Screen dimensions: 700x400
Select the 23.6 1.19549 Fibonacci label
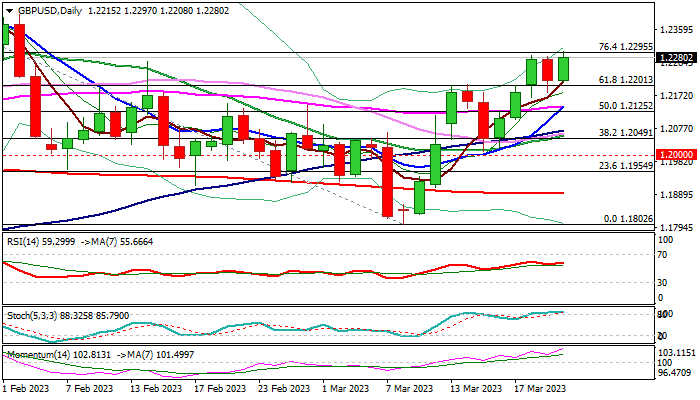(x=625, y=166)
